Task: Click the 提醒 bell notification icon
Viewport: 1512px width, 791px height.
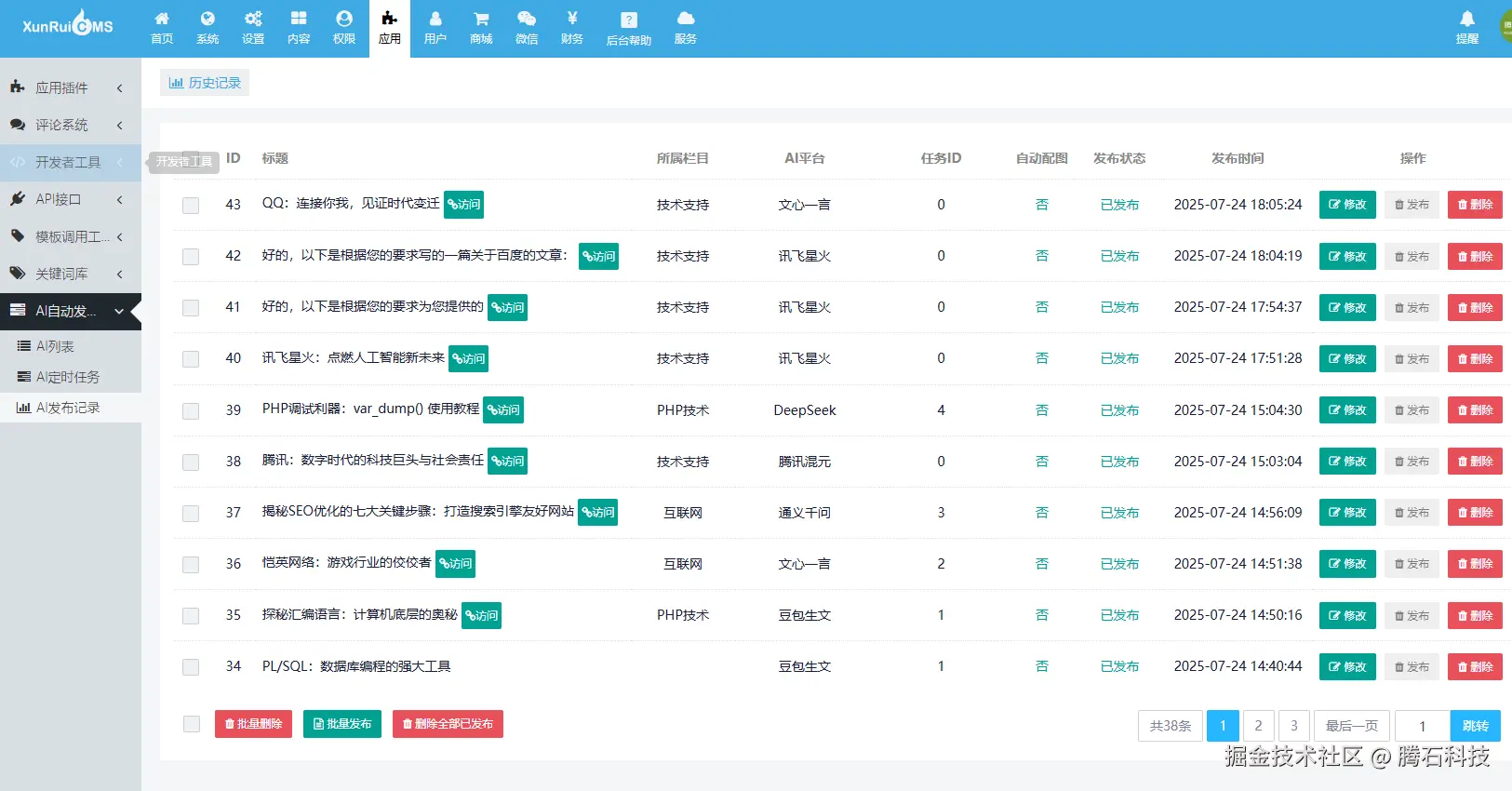Action: point(1467,28)
